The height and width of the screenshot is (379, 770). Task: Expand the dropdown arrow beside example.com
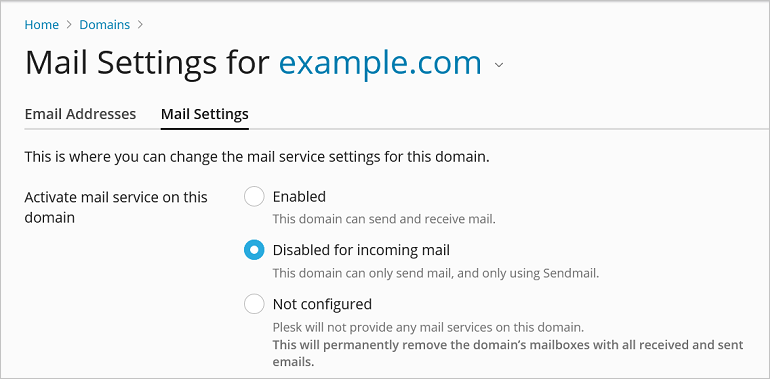pyautogui.click(x=499, y=65)
